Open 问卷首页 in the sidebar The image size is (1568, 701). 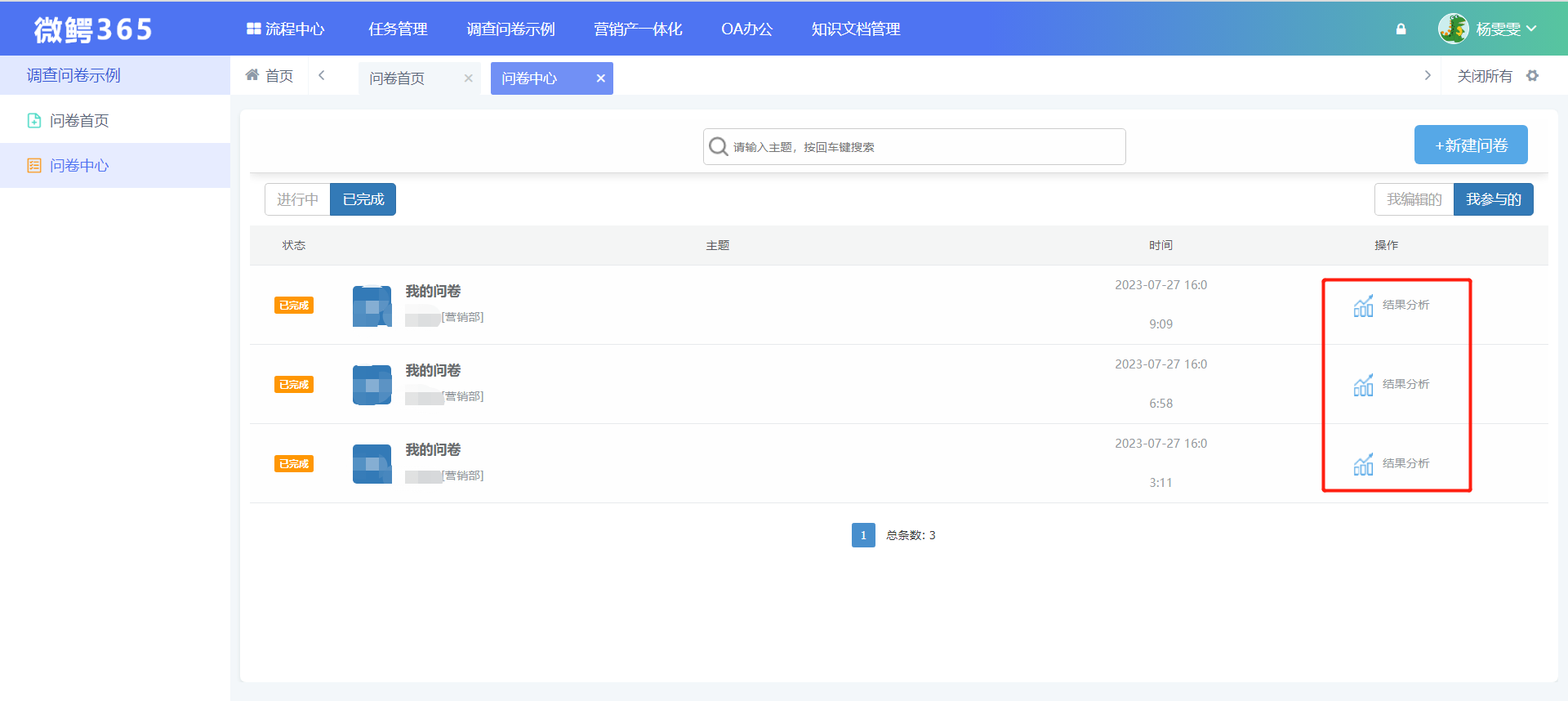tap(79, 121)
